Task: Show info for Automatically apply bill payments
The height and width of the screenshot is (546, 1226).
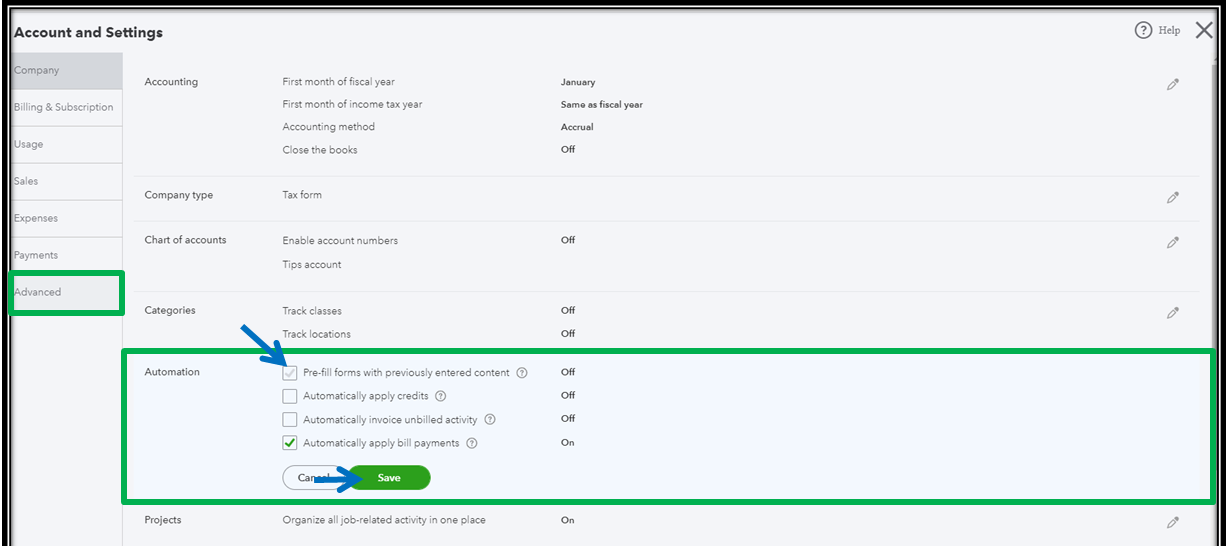Action: click(x=472, y=443)
